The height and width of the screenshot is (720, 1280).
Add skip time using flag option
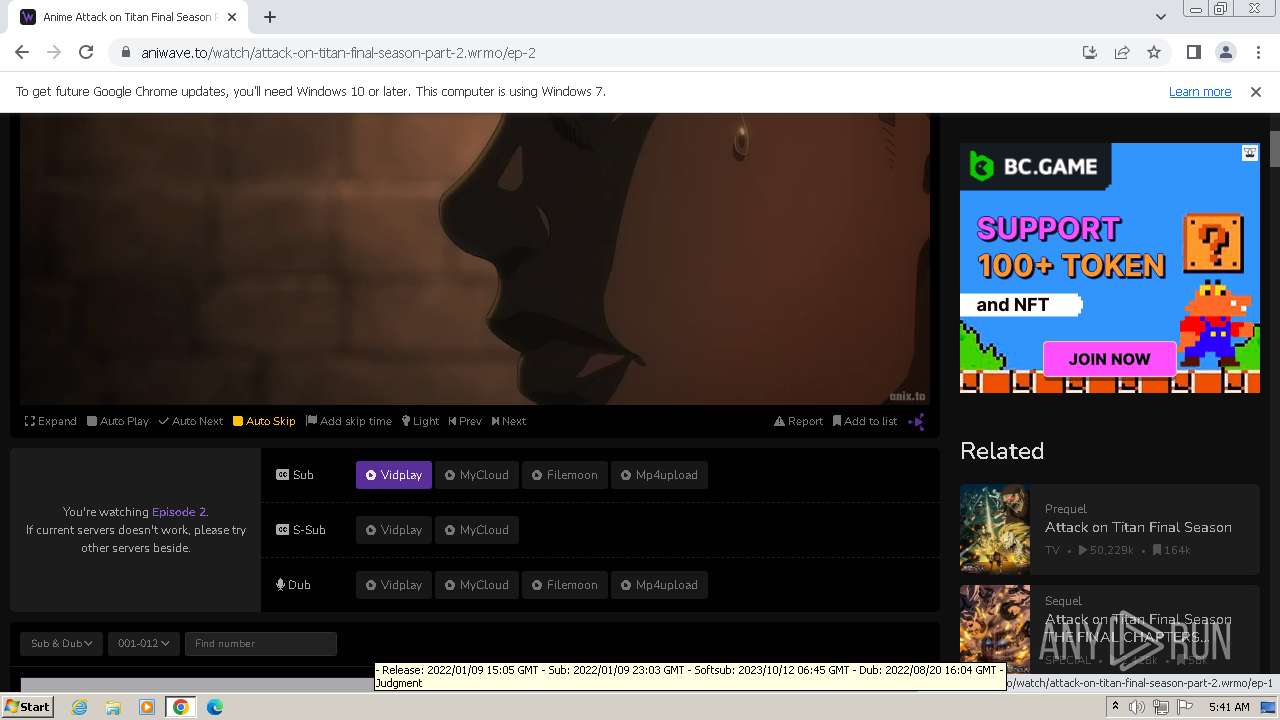click(x=349, y=421)
